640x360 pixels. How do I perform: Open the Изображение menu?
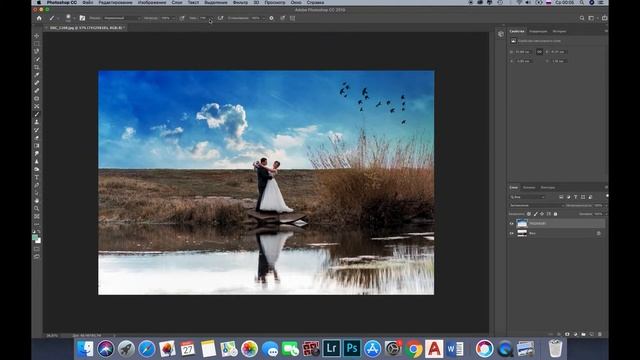(x=151, y=2)
